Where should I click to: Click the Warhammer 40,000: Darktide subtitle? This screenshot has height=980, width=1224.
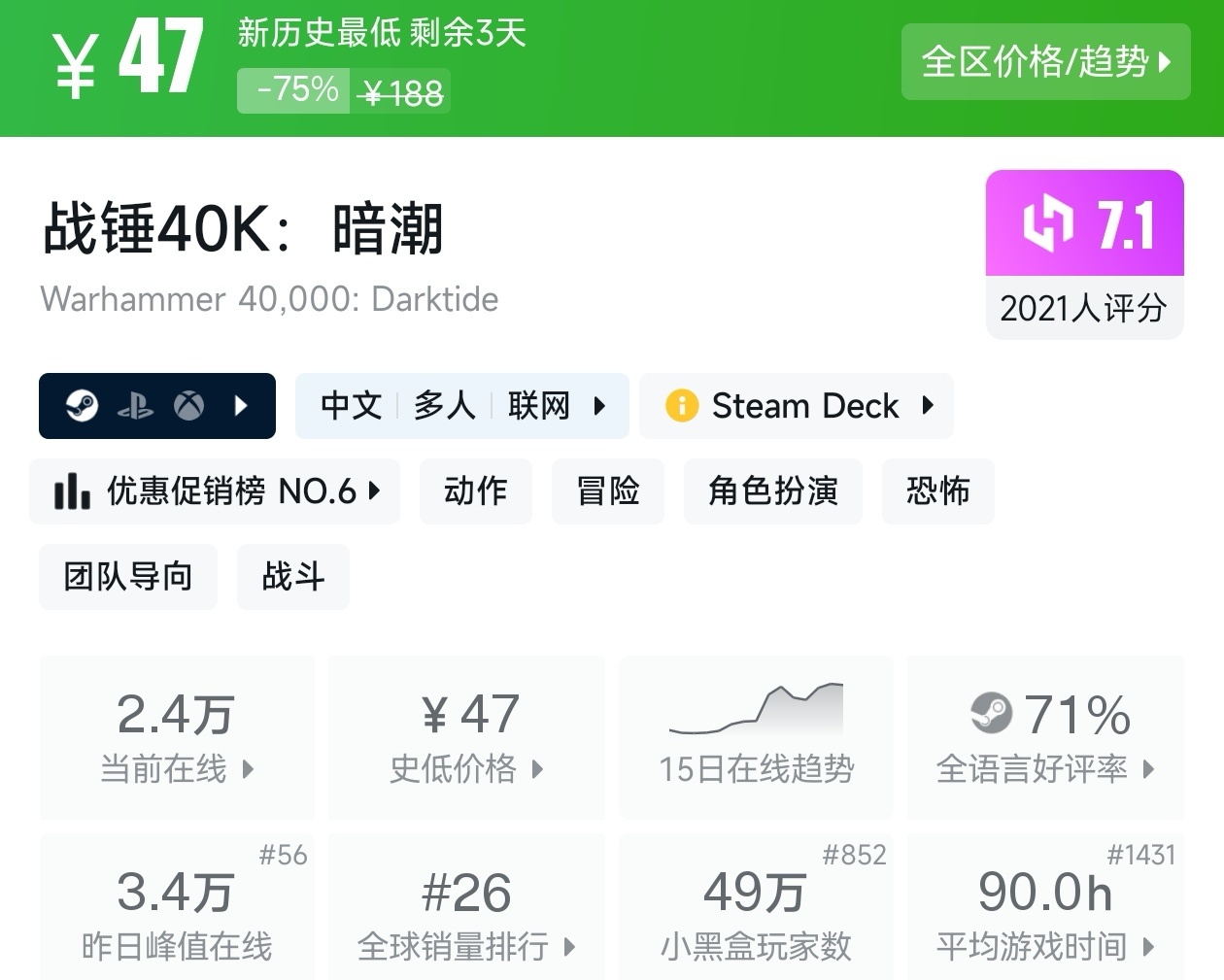tap(269, 299)
